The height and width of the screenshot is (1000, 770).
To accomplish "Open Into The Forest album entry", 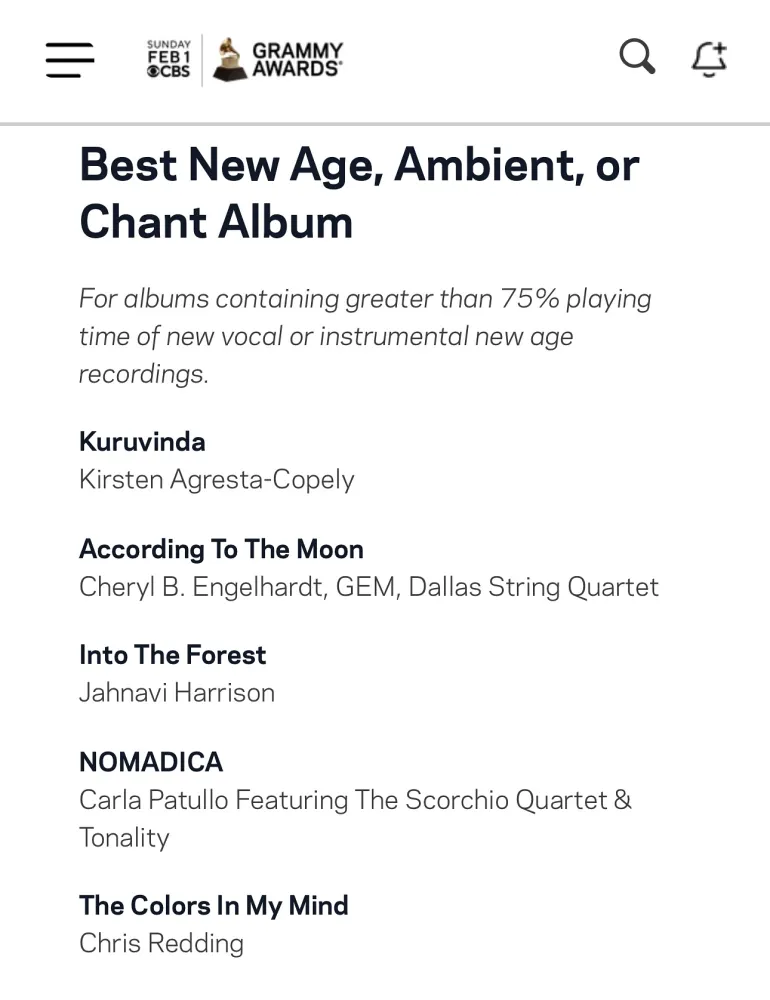I will point(172,655).
